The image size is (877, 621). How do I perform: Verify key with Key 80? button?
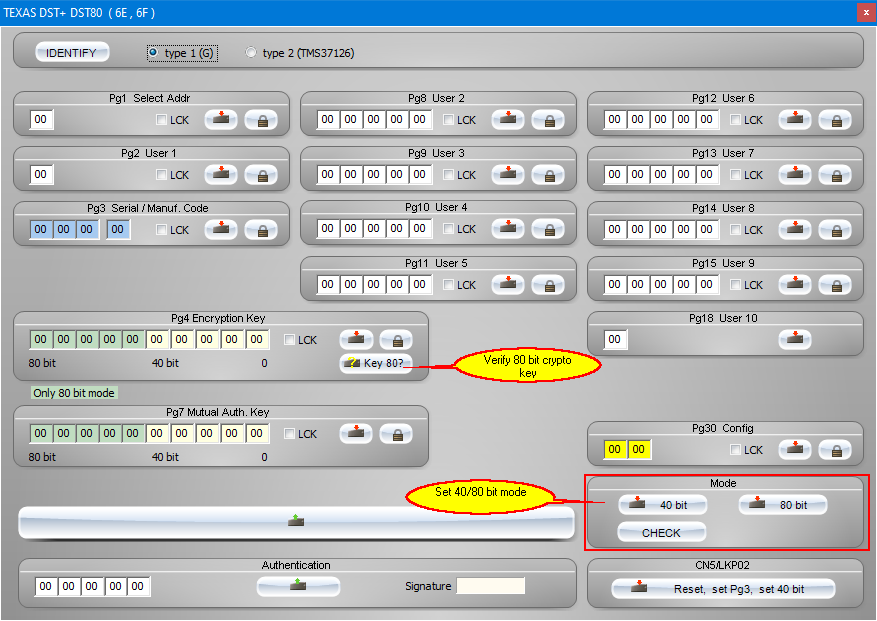coord(376,363)
